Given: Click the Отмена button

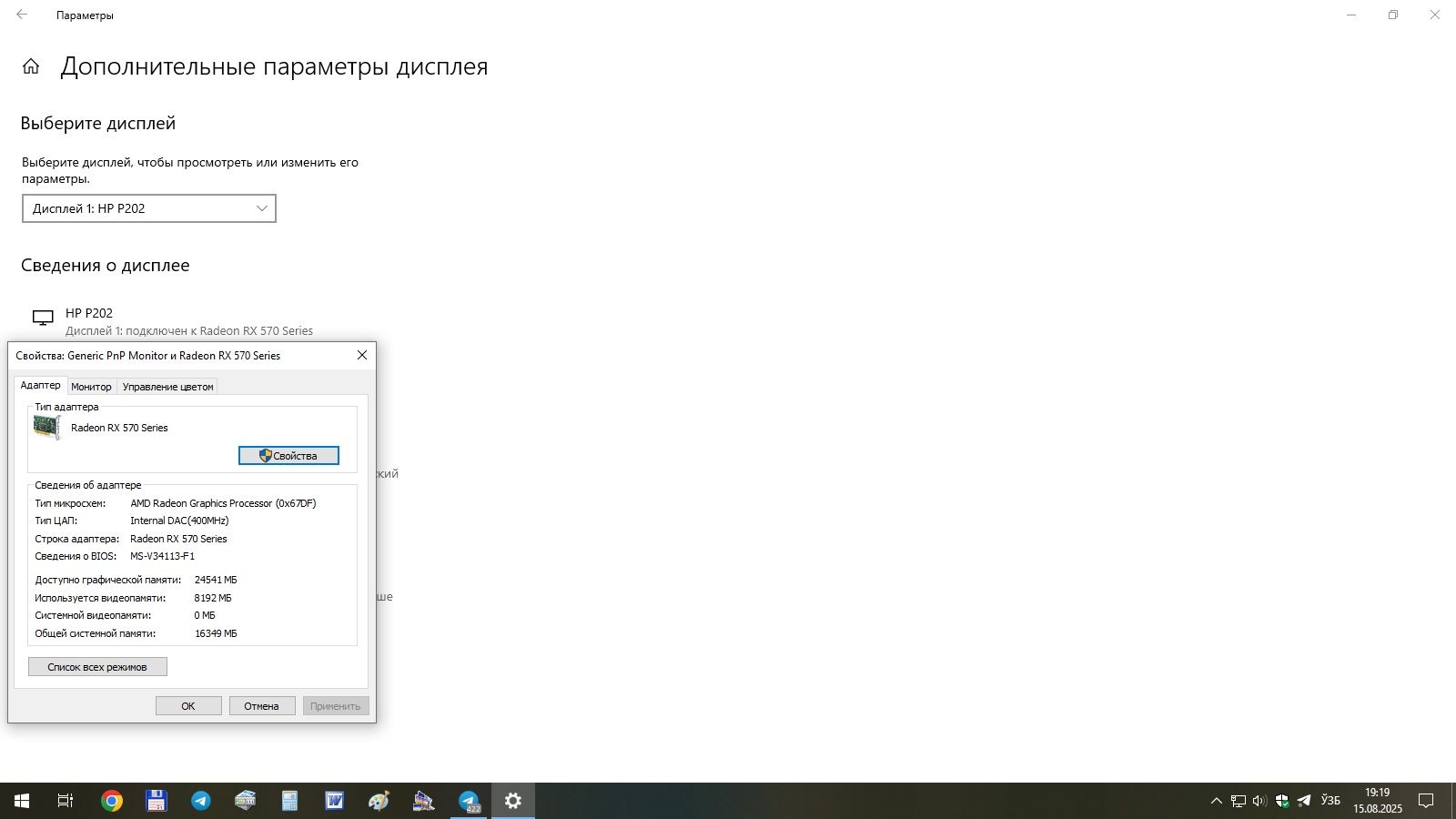Looking at the screenshot, I should click(261, 706).
